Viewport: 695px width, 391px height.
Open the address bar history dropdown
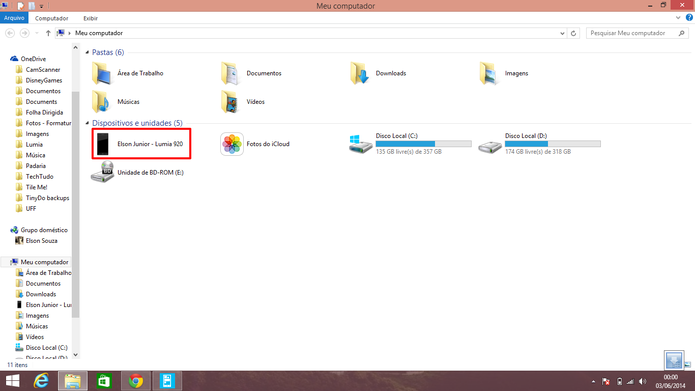click(562, 33)
